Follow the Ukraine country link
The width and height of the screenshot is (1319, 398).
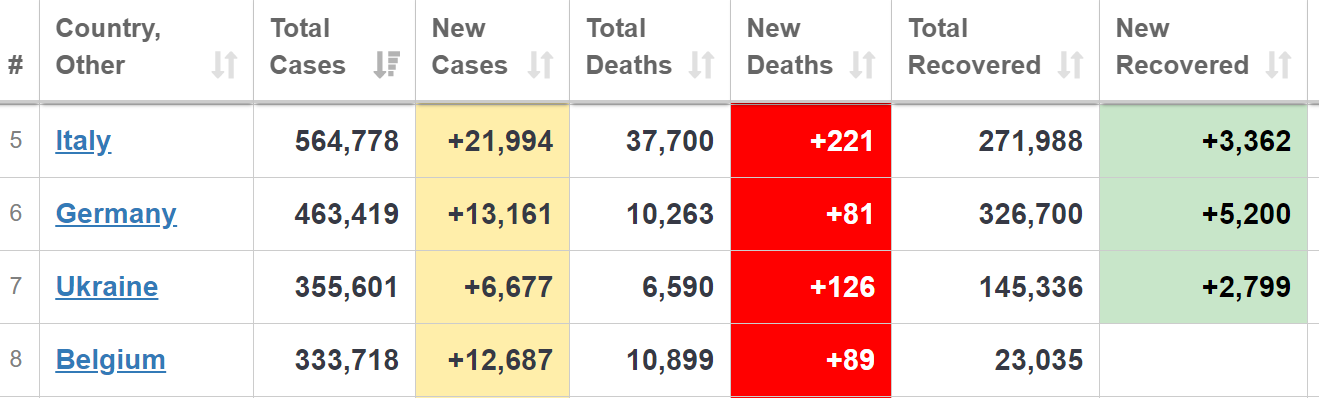click(x=107, y=287)
